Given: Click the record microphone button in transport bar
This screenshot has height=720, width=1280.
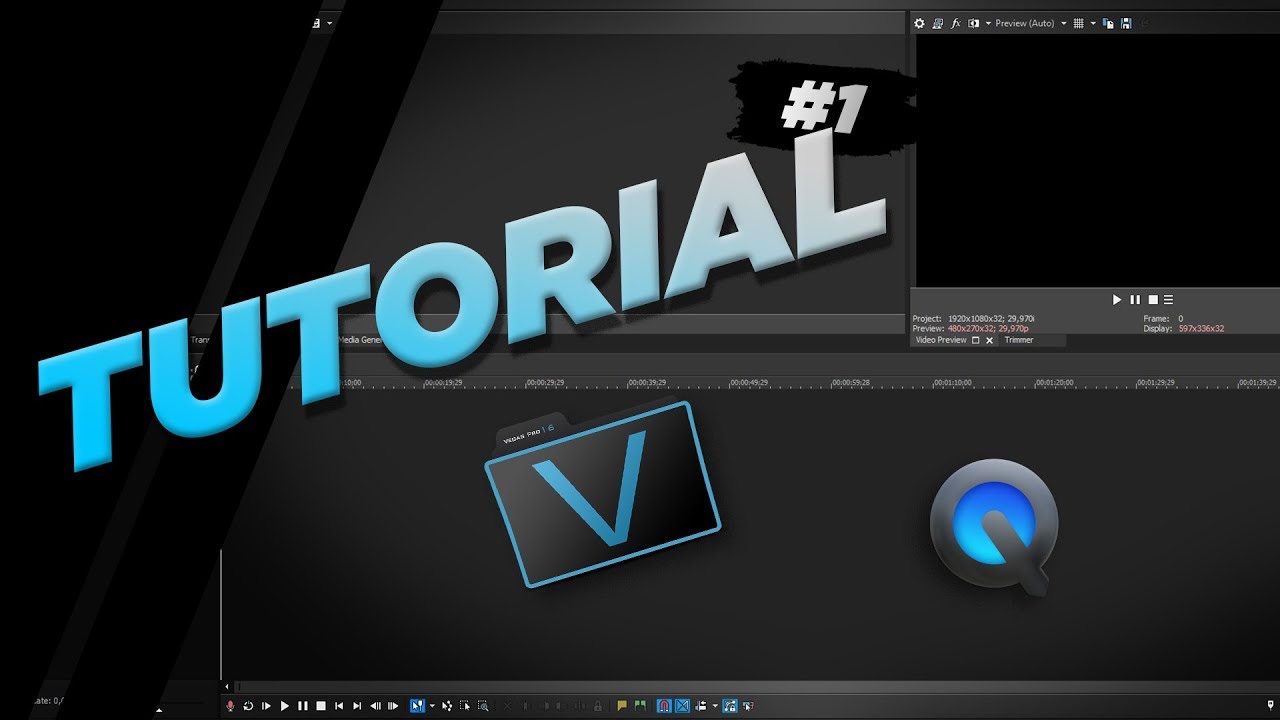Looking at the screenshot, I should pos(230,706).
